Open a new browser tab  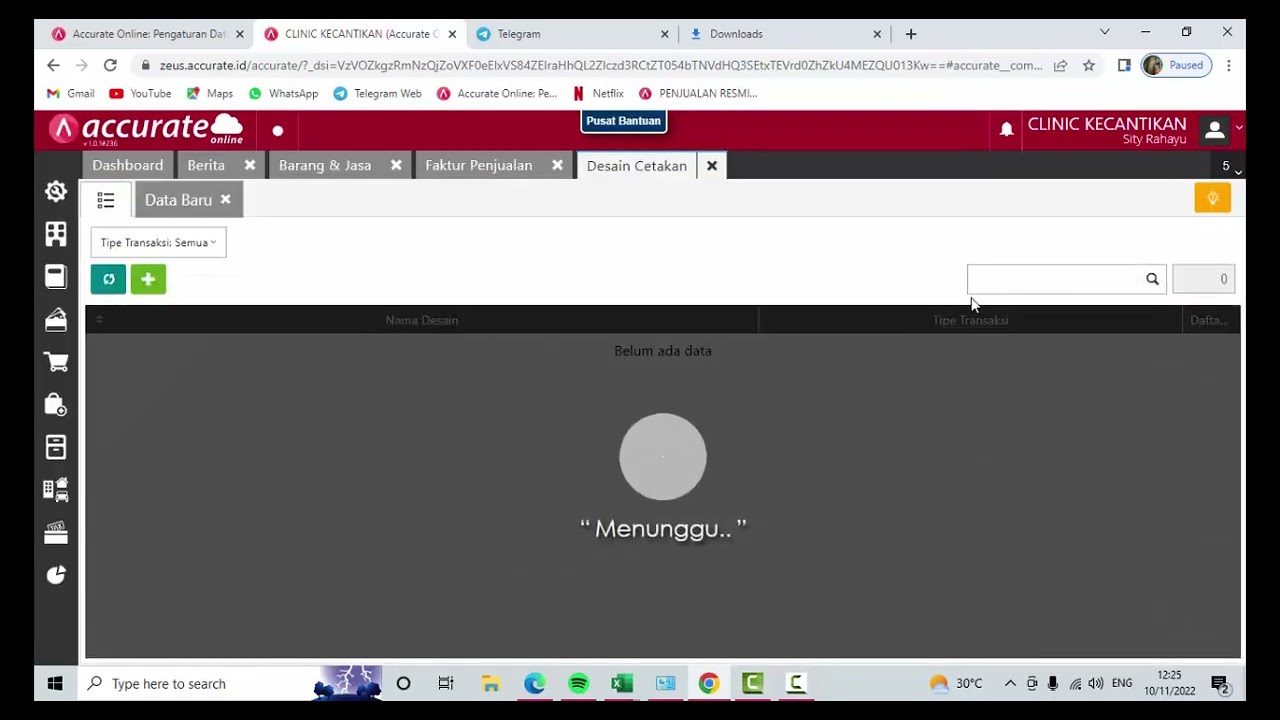pos(911,34)
